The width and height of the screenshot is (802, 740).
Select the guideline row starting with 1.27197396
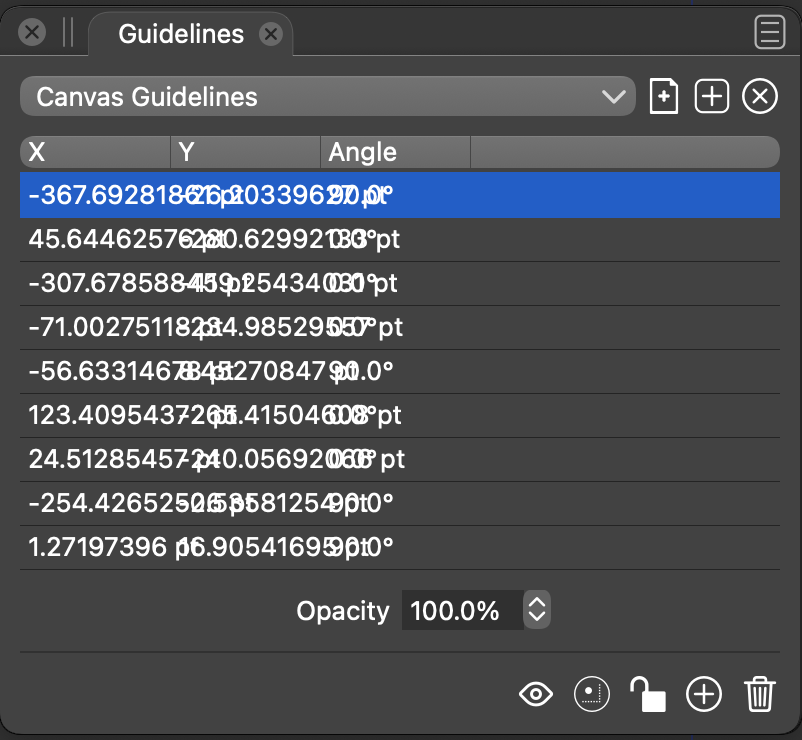pyautogui.click(x=400, y=547)
